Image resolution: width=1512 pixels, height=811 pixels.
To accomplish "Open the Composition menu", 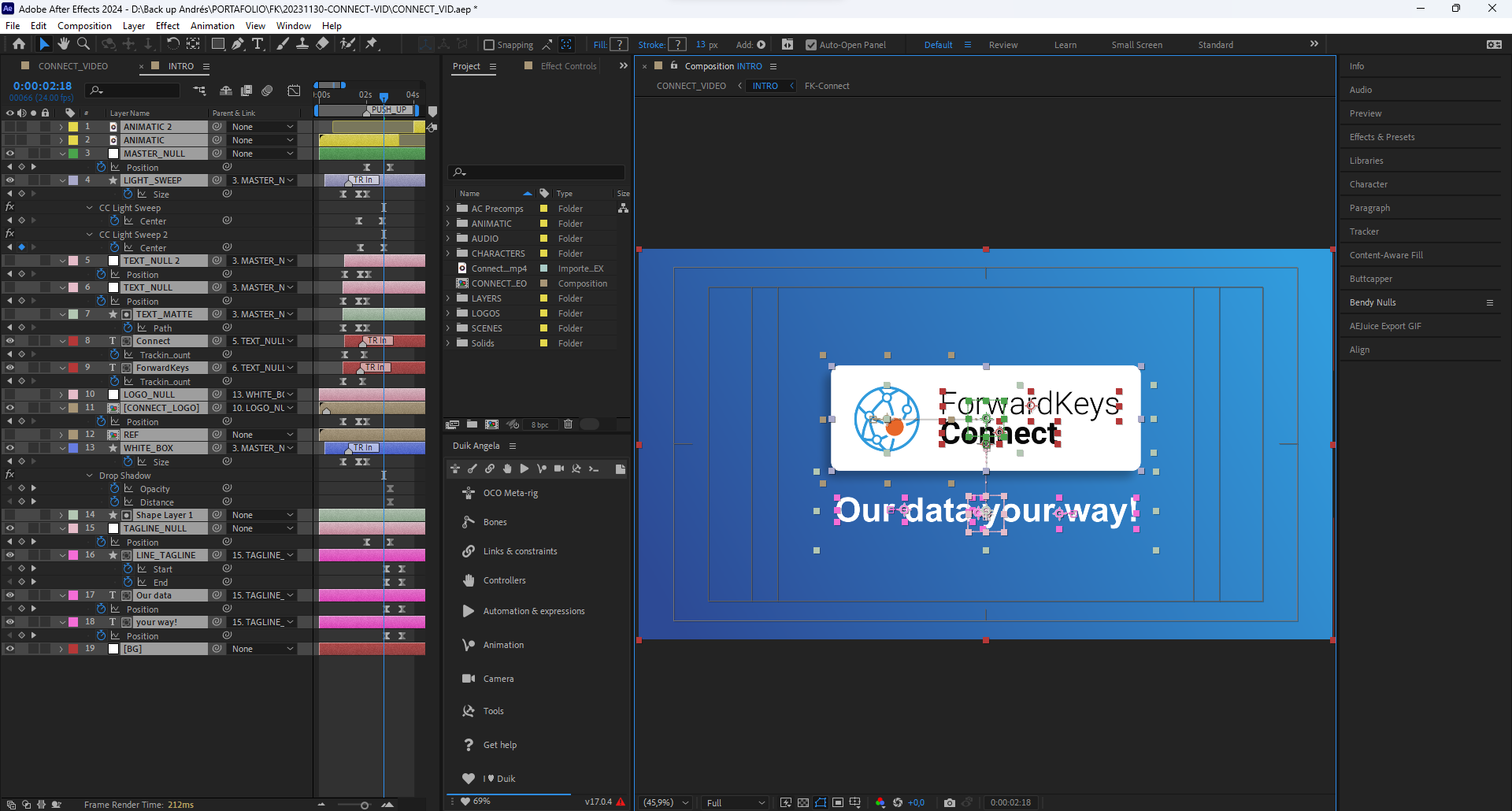I will 84,25.
